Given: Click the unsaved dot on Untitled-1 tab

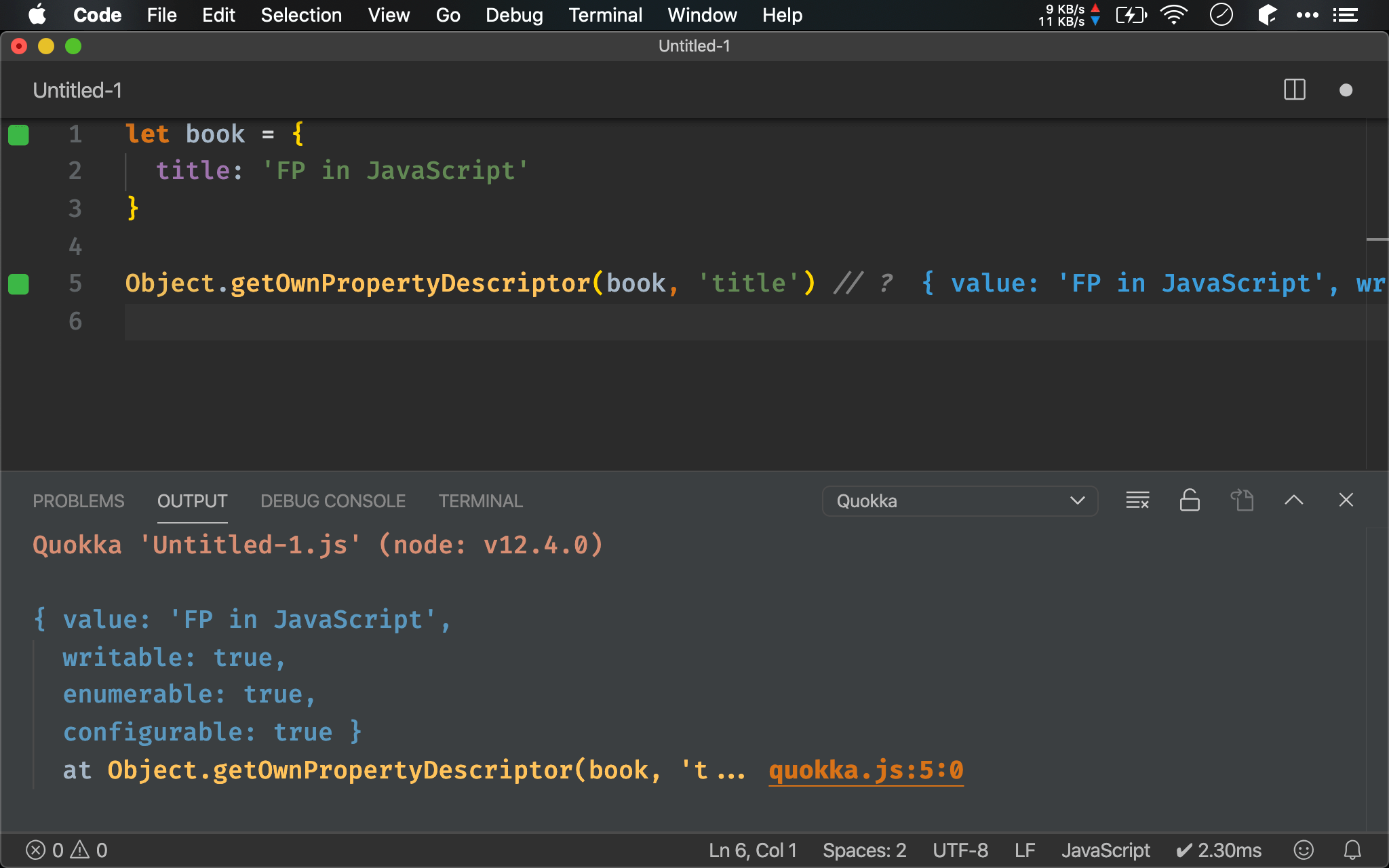Looking at the screenshot, I should click(1346, 90).
